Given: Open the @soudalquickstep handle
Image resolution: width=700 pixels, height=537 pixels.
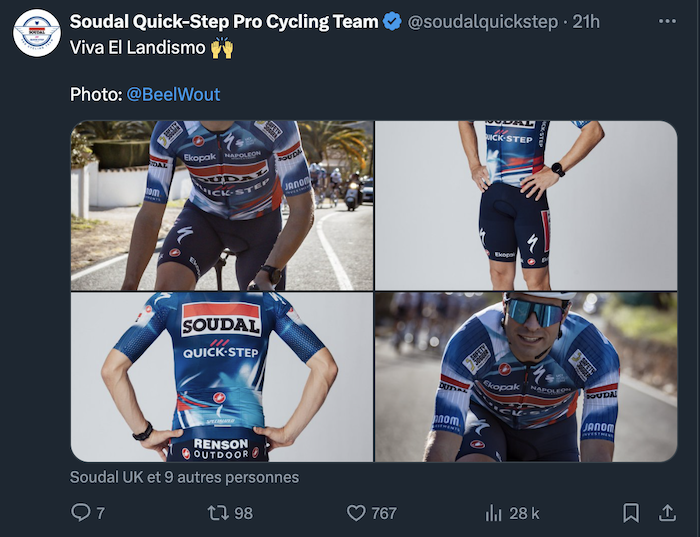Looking at the screenshot, I should tap(483, 21).
